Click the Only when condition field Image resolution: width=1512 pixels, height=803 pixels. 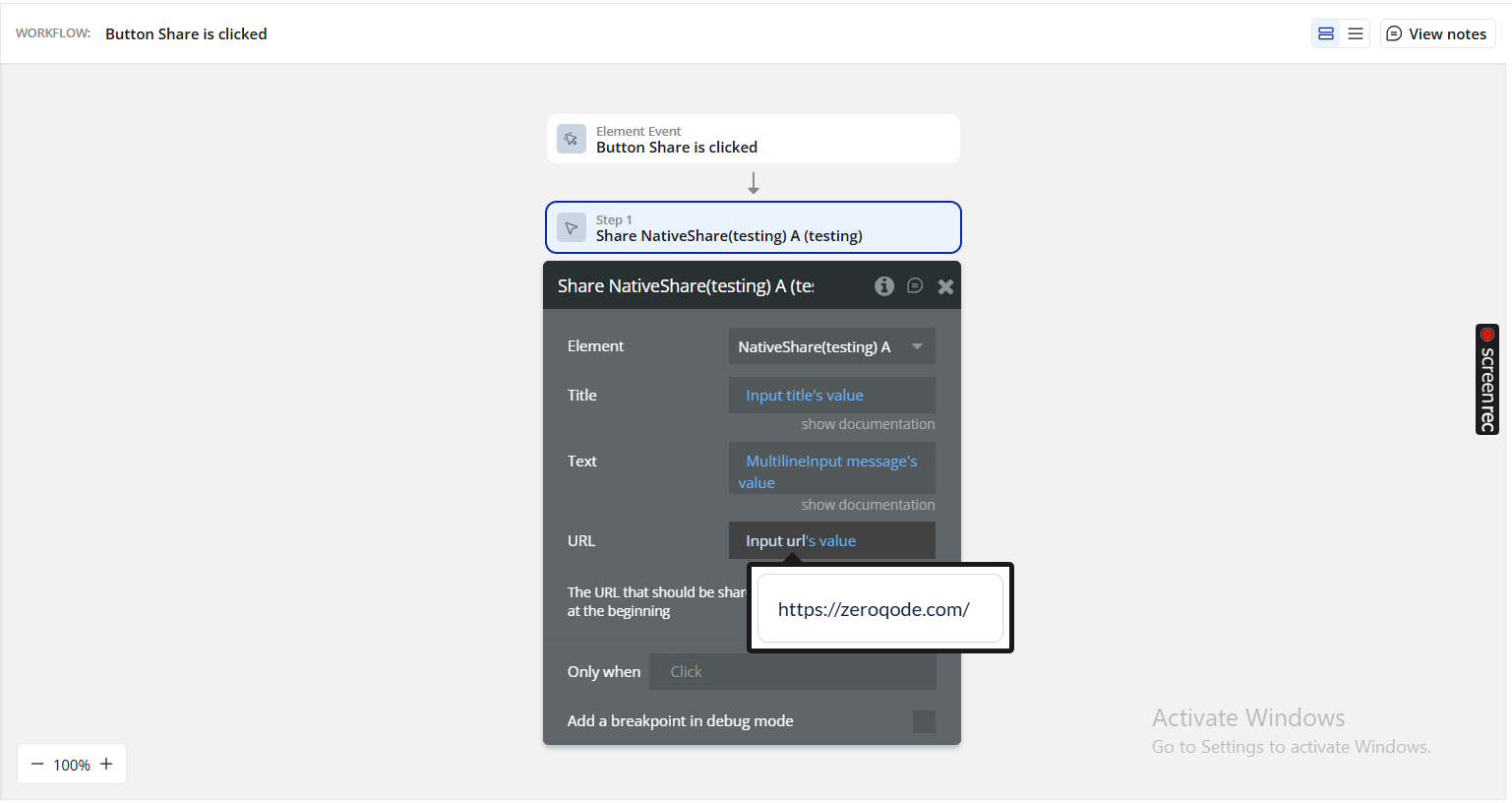[x=792, y=672]
